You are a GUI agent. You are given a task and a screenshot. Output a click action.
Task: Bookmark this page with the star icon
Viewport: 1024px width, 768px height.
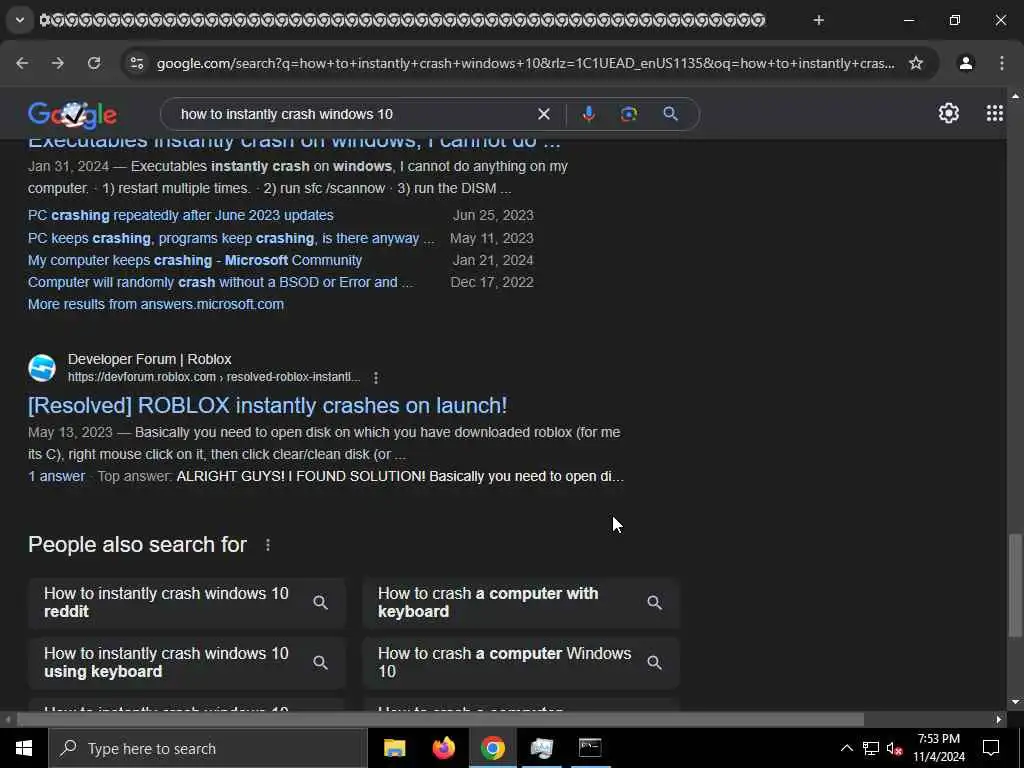tap(916, 63)
